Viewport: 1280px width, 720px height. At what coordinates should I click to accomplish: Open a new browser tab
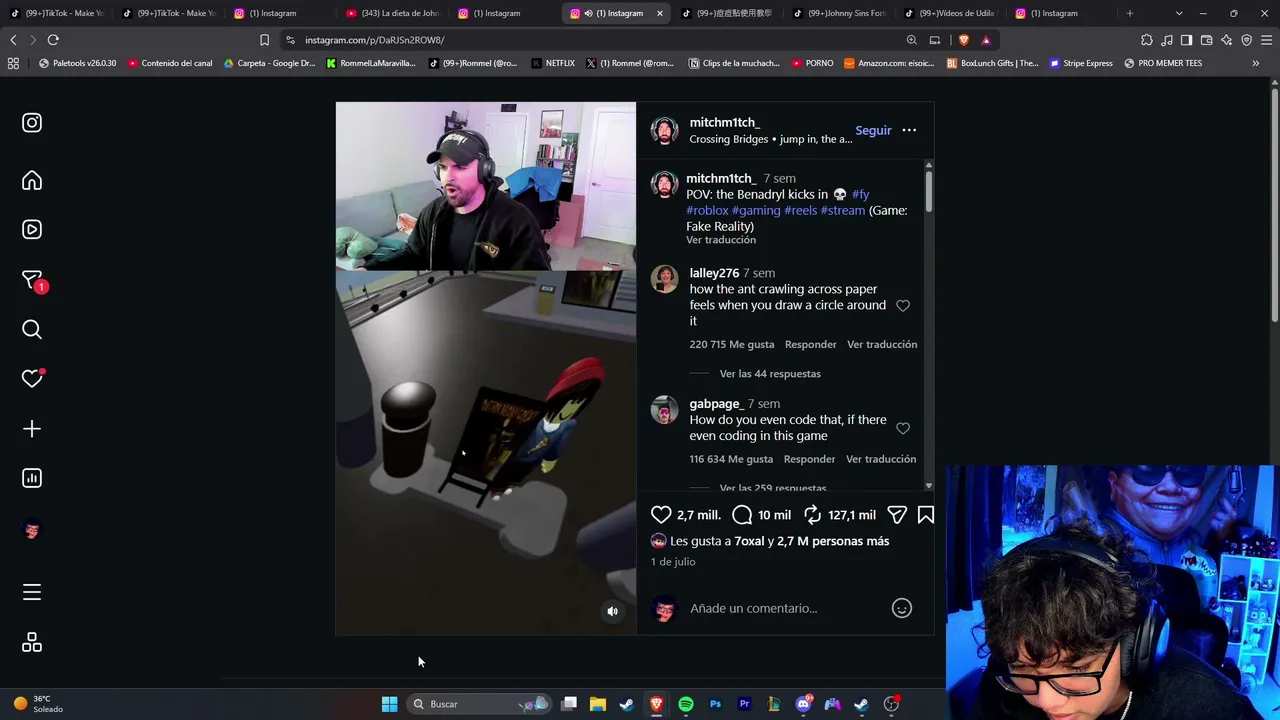coord(1130,13)
